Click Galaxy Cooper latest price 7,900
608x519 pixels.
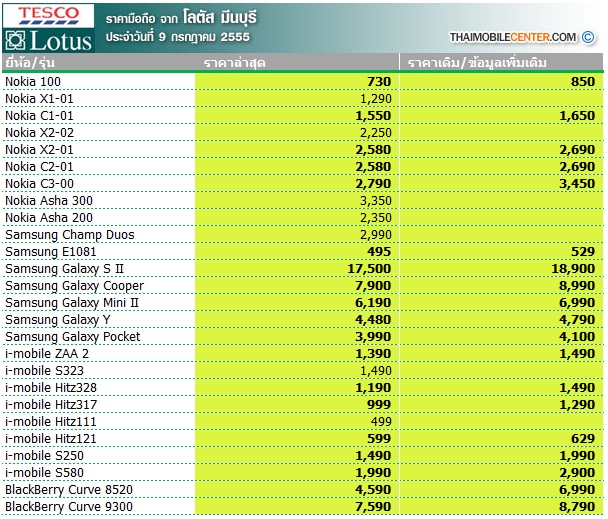(373, 286)
